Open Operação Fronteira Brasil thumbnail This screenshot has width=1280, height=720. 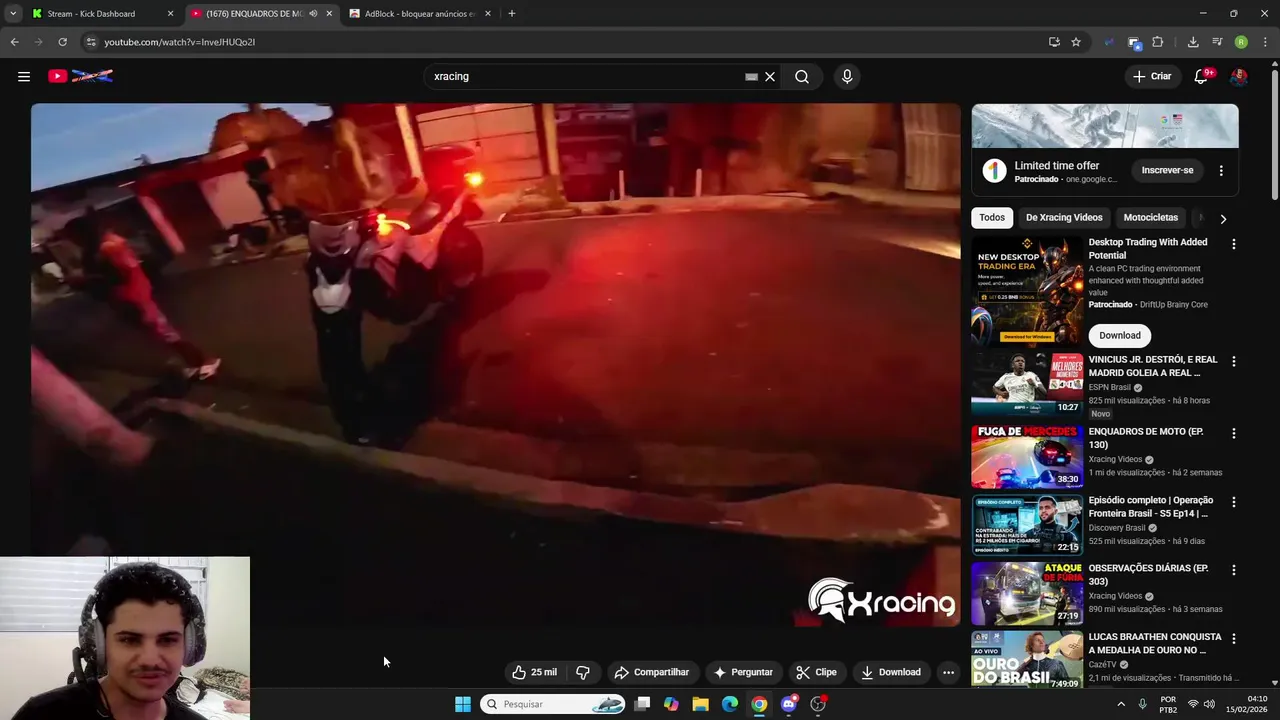point(1027,524)
